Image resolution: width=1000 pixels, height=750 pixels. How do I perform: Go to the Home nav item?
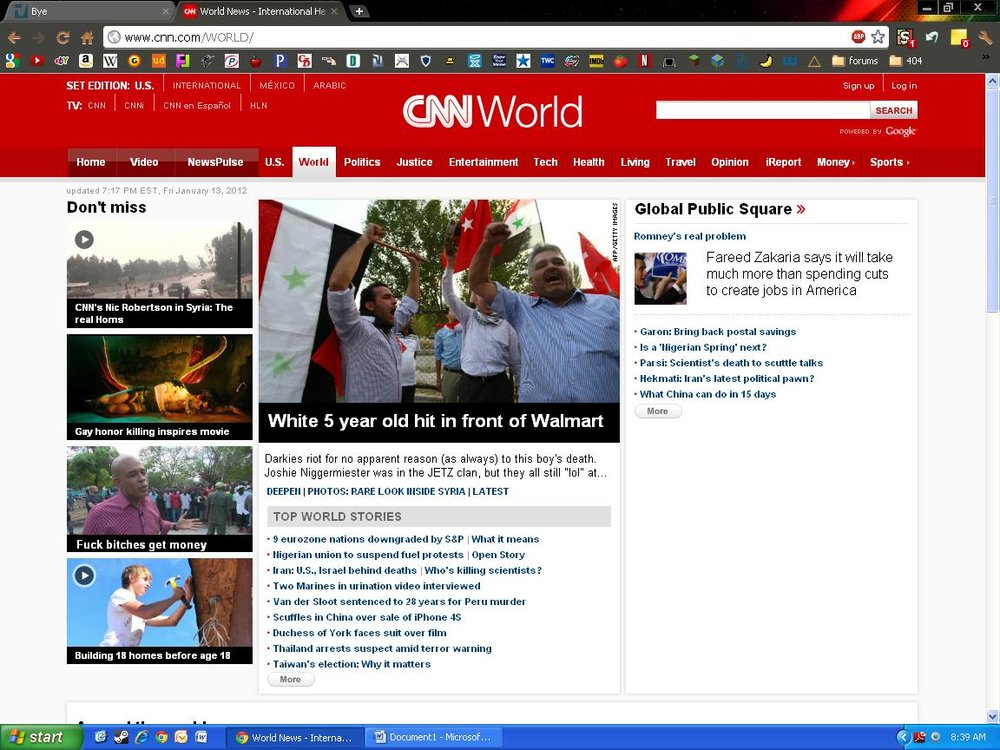pos(91,162)
